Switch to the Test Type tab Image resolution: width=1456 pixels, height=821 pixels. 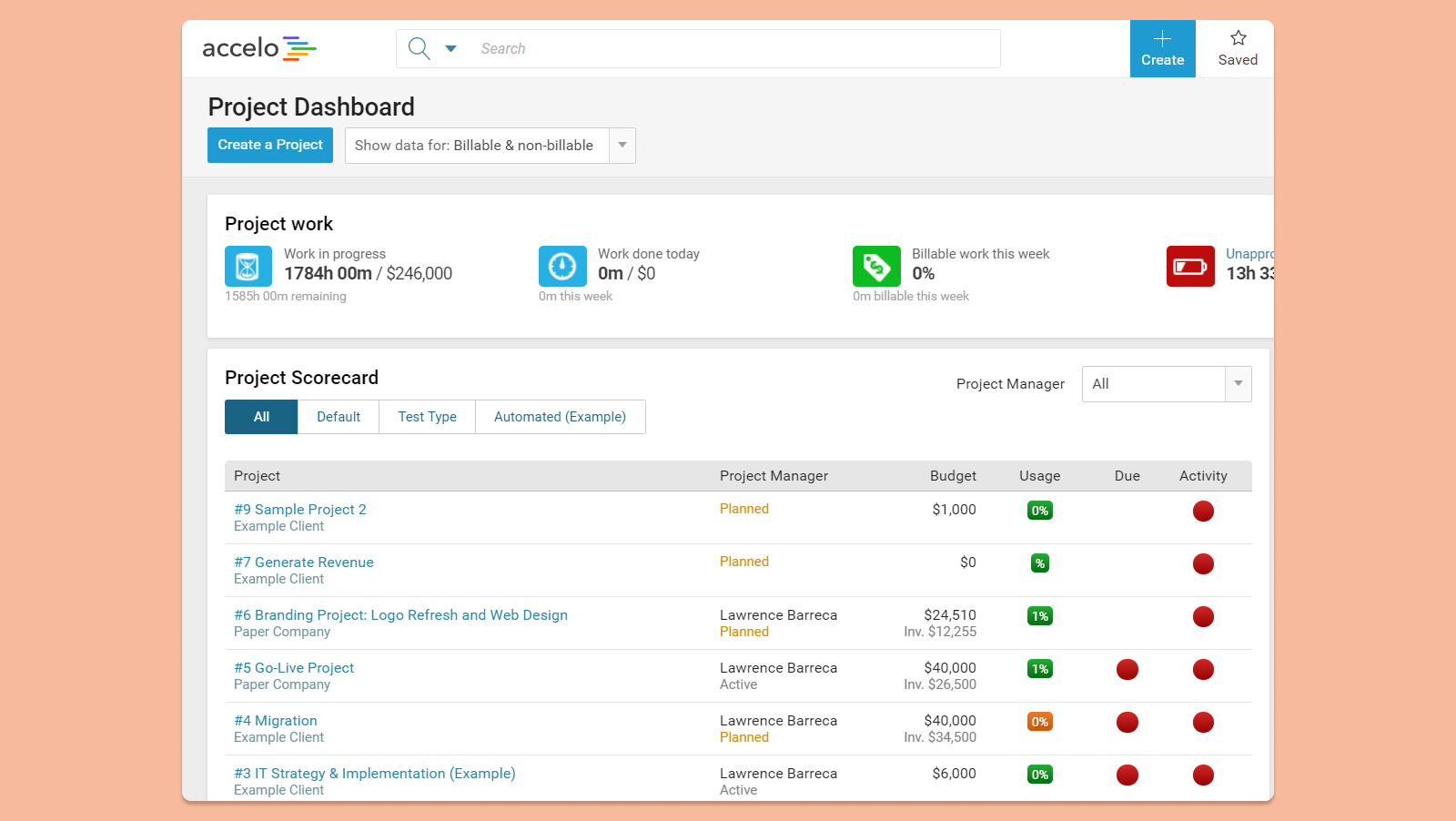click(427, 416)
